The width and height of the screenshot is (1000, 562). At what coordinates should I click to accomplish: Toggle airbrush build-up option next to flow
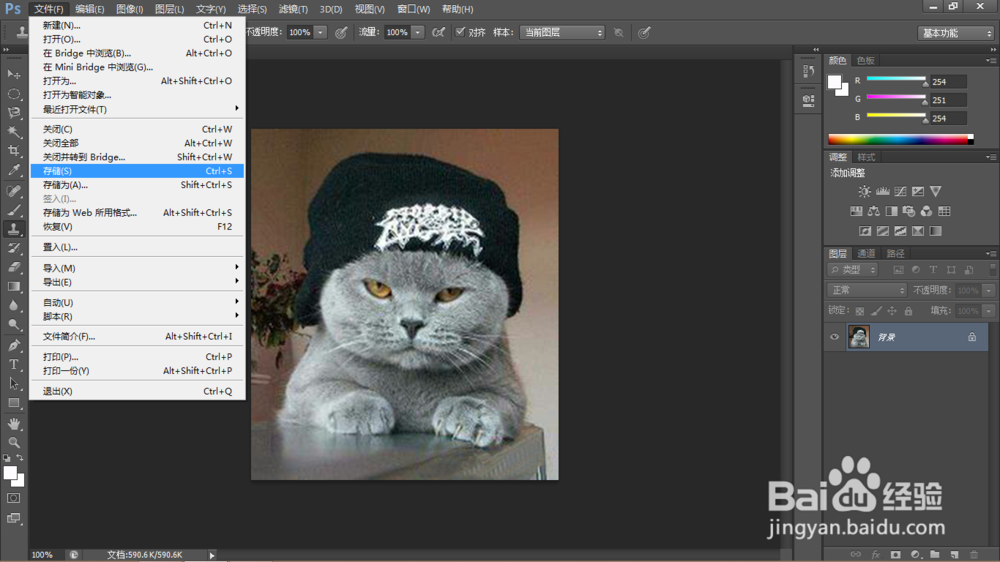438,32
